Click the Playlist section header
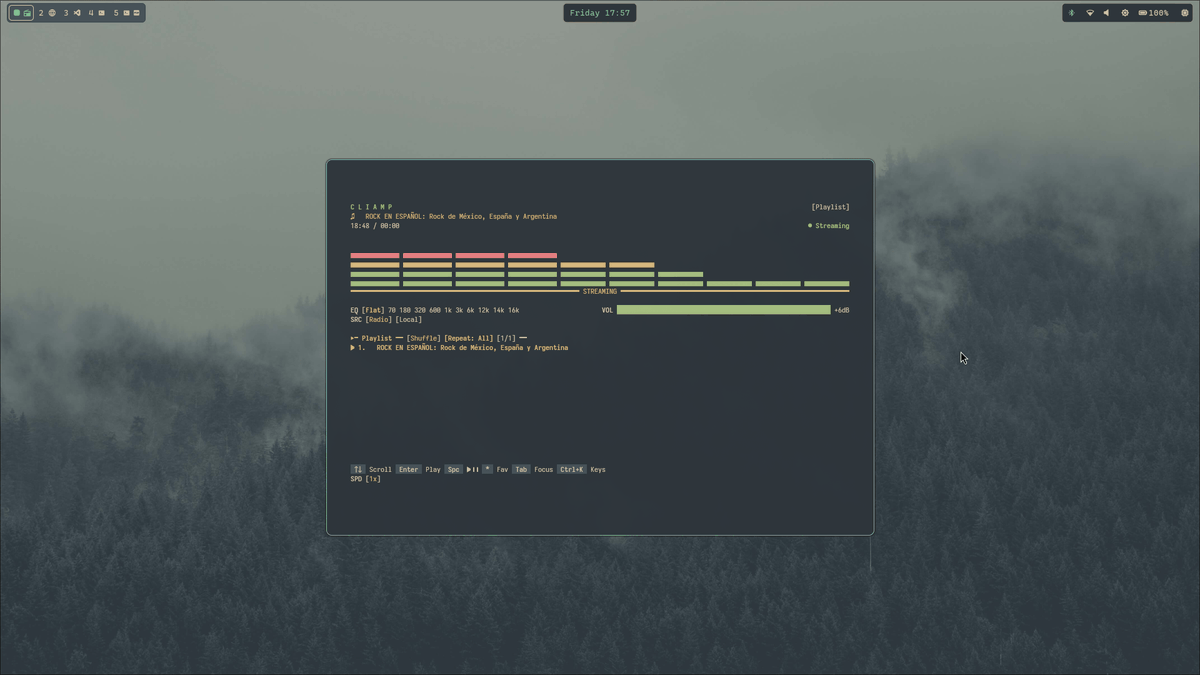The image size is (1200, 675). point(377,338)
